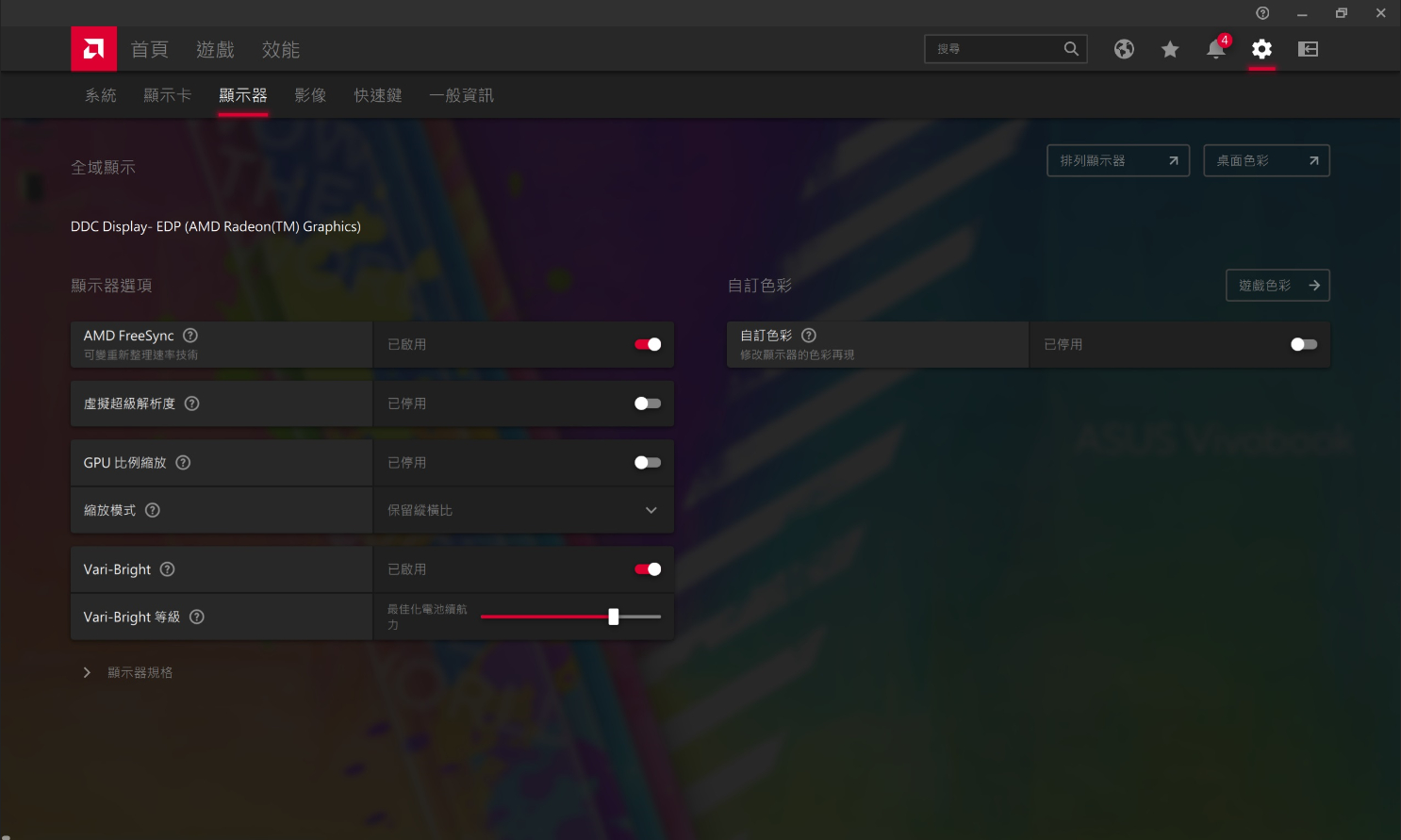The width and height of the screenshot is (1401, 840).
Task: Open the 遊戲色彩 button
Action: coord(1277,286)
